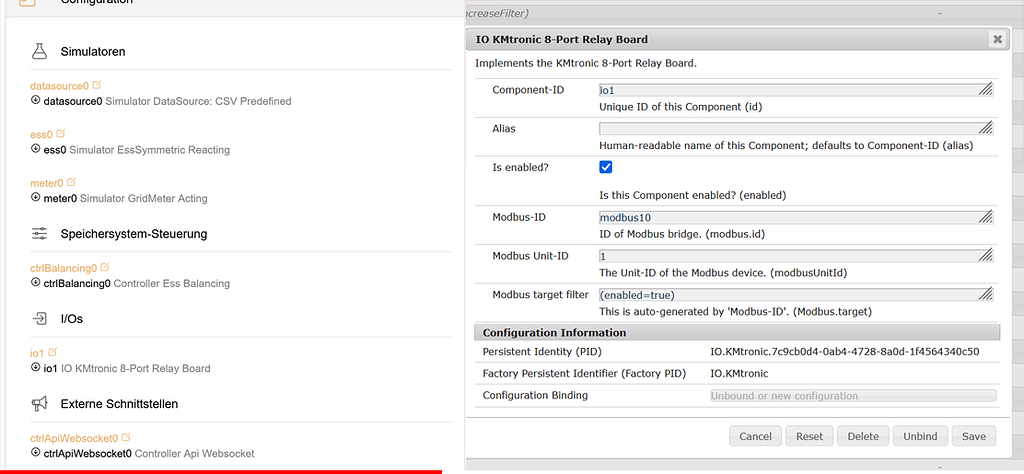Click 'Controller Api Websocket' text
Image resolution: width=1024 pixels, height=474 pixels.
(x=195, y=453)
